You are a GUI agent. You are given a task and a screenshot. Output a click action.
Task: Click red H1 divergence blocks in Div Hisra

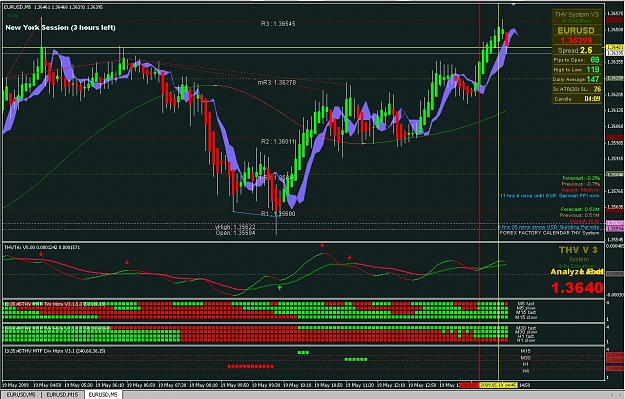[x=250, y=366]
